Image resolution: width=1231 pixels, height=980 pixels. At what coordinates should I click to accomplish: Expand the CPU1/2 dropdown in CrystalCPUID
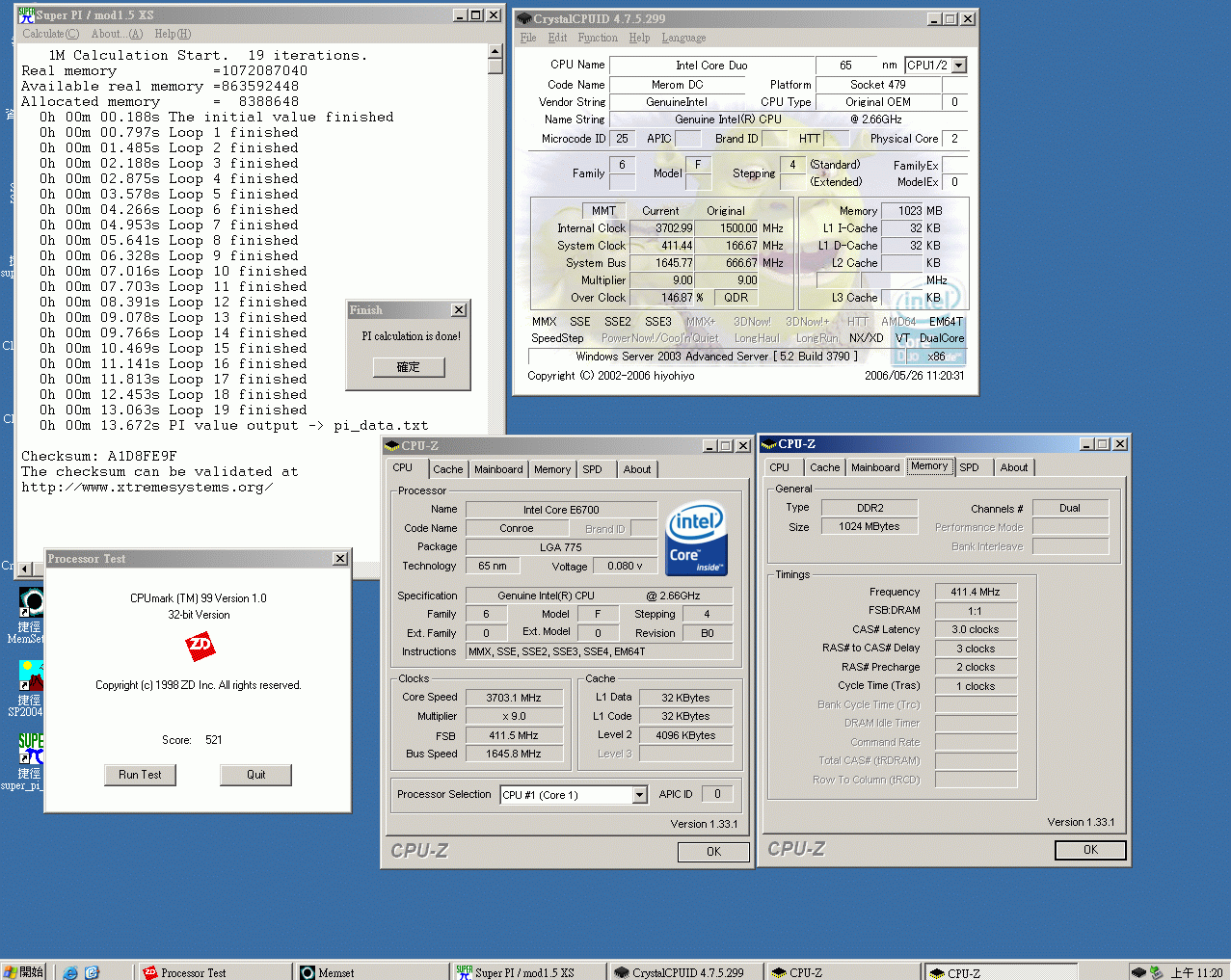tap(958, 66)
